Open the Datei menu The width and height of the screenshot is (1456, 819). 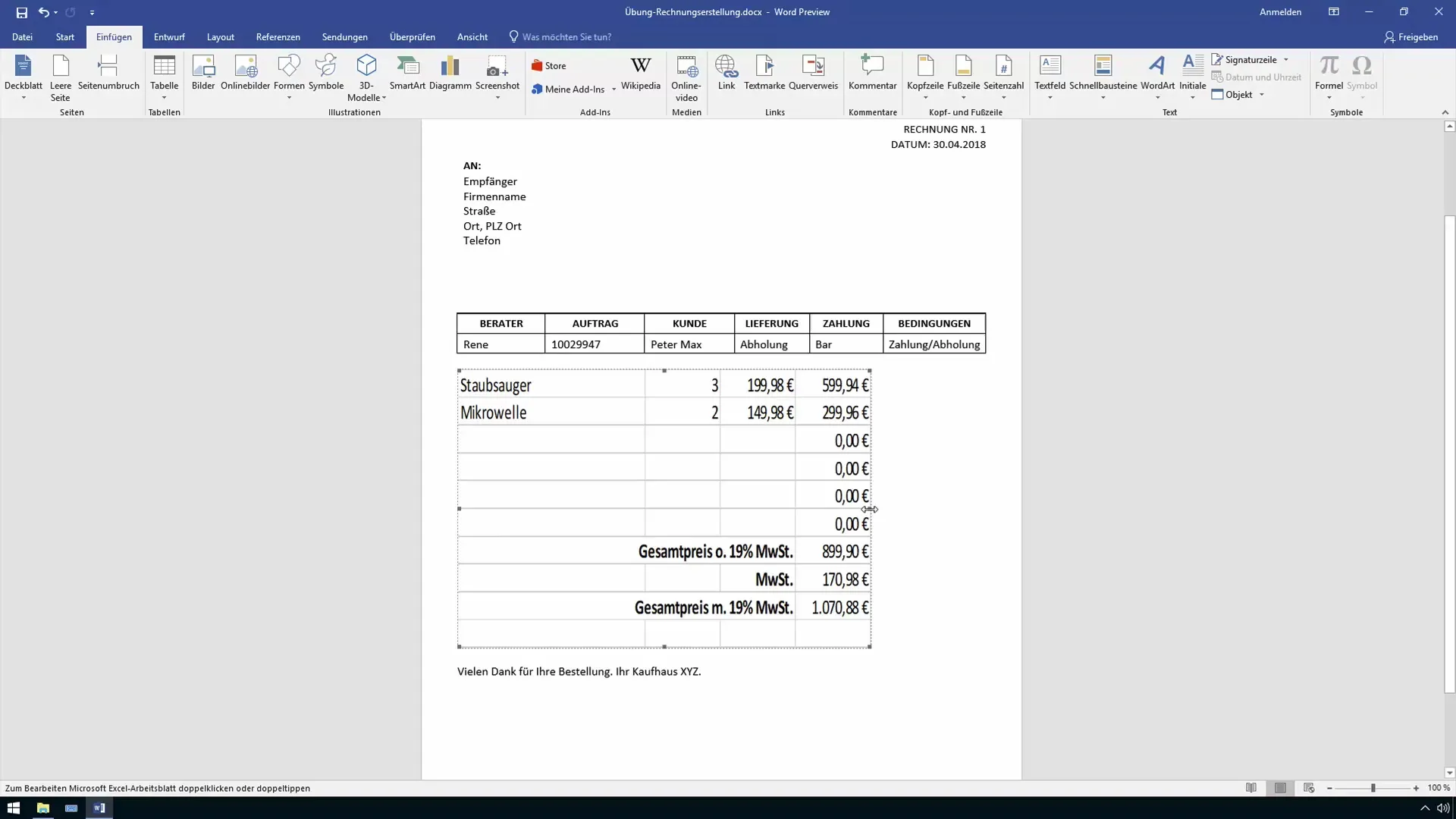22,36
